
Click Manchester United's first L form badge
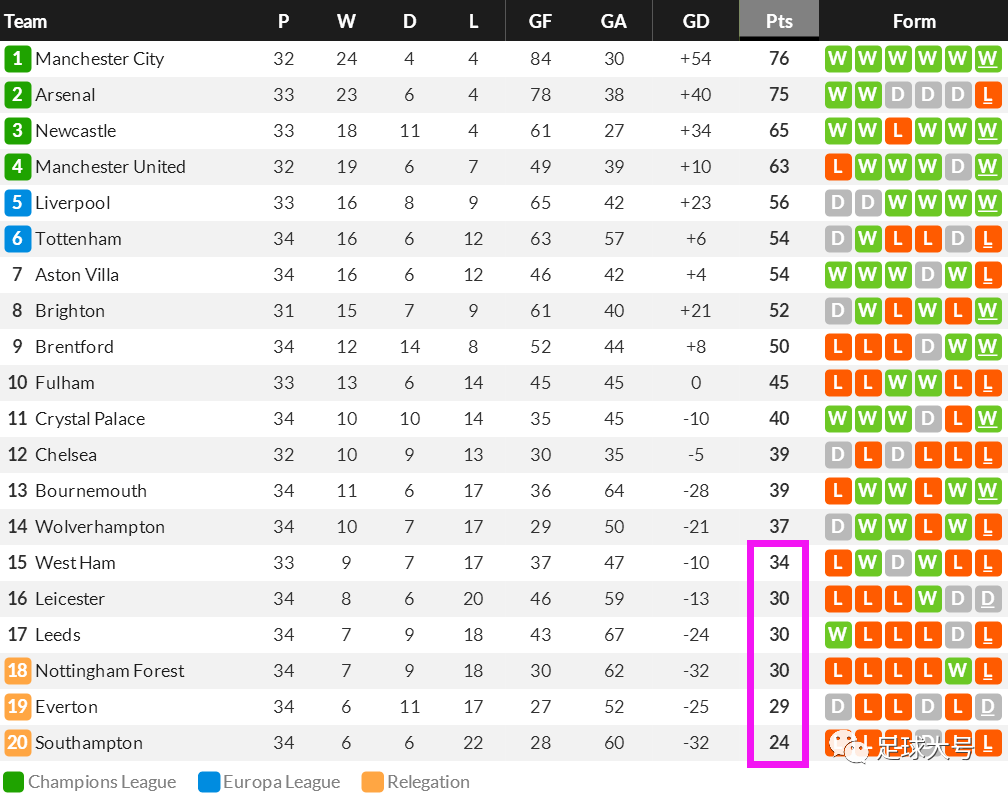click(x=838, y=167)
